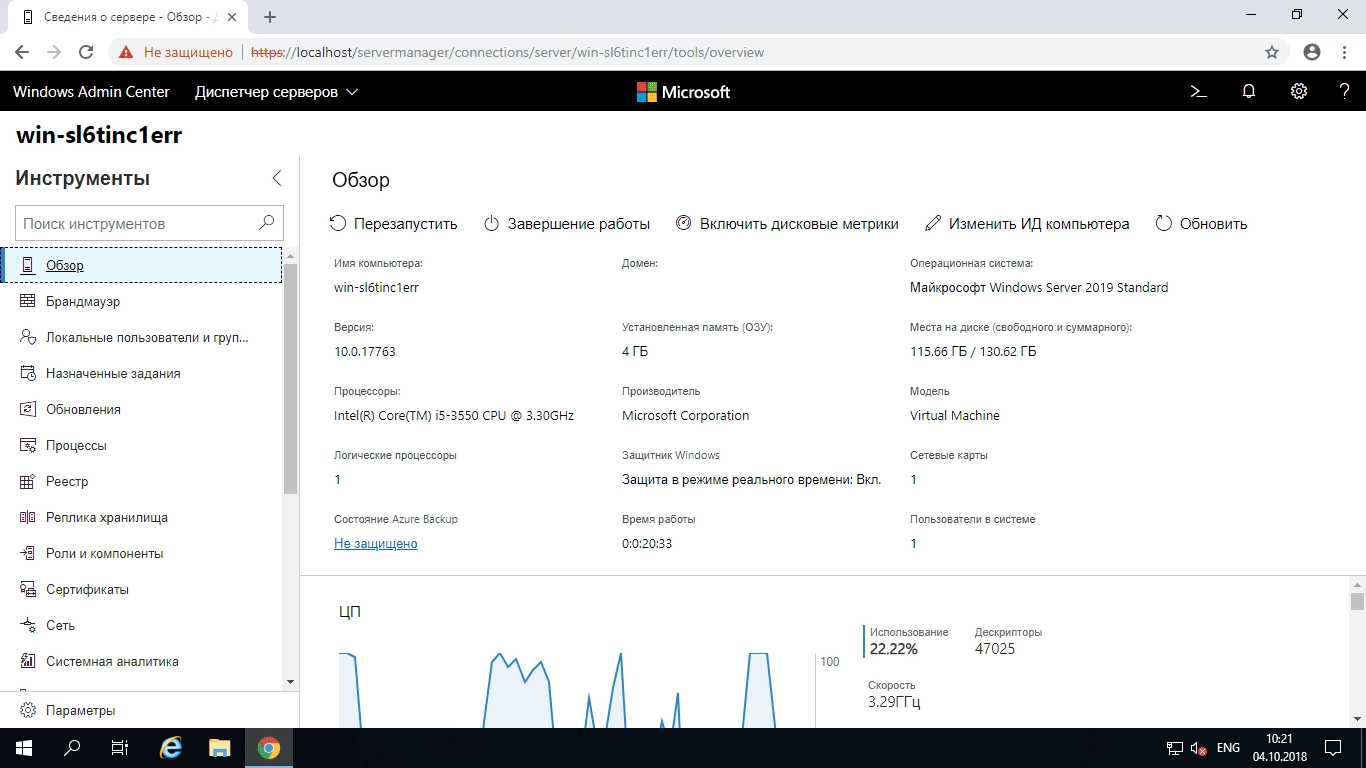
Task: Open the Обновления updates icon
Action: [28, 409]
